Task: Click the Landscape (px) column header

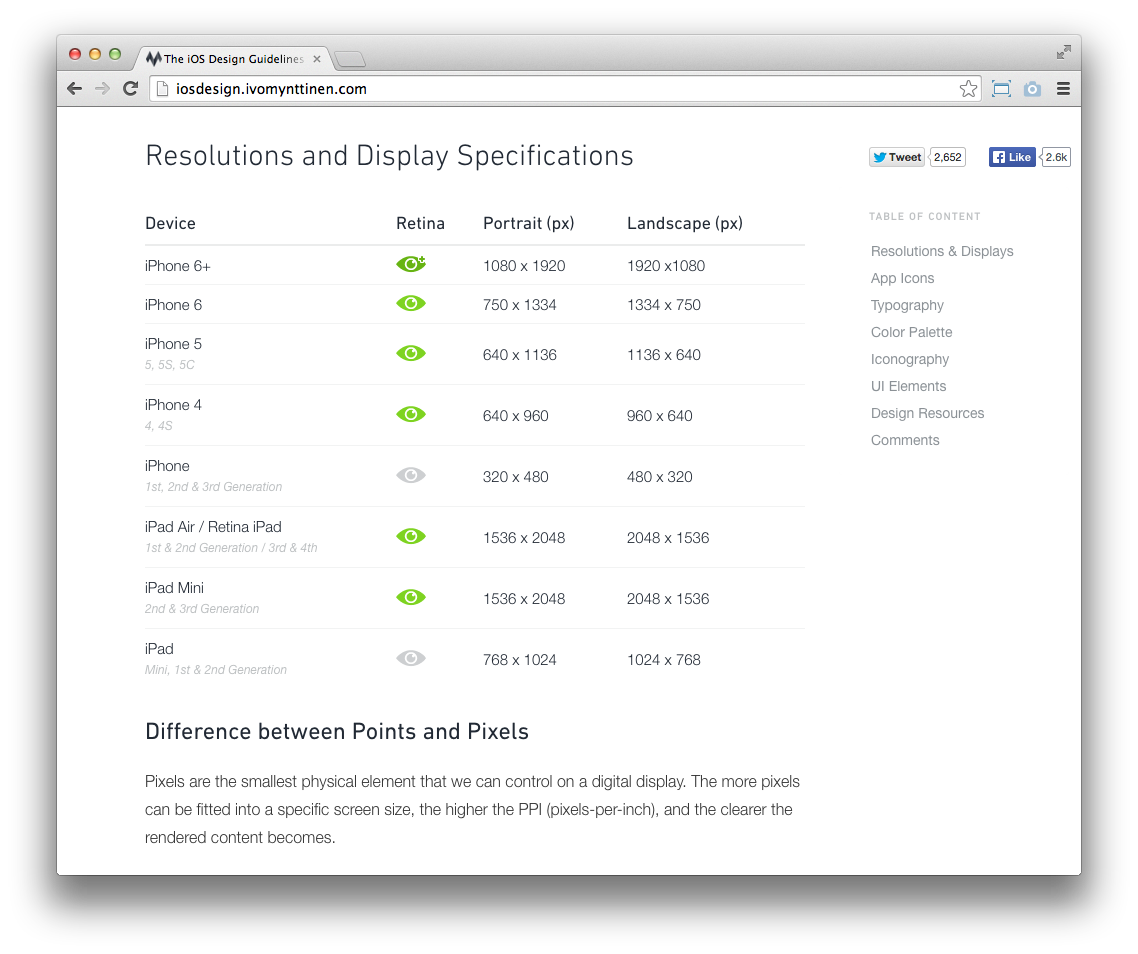Action: 684,223
